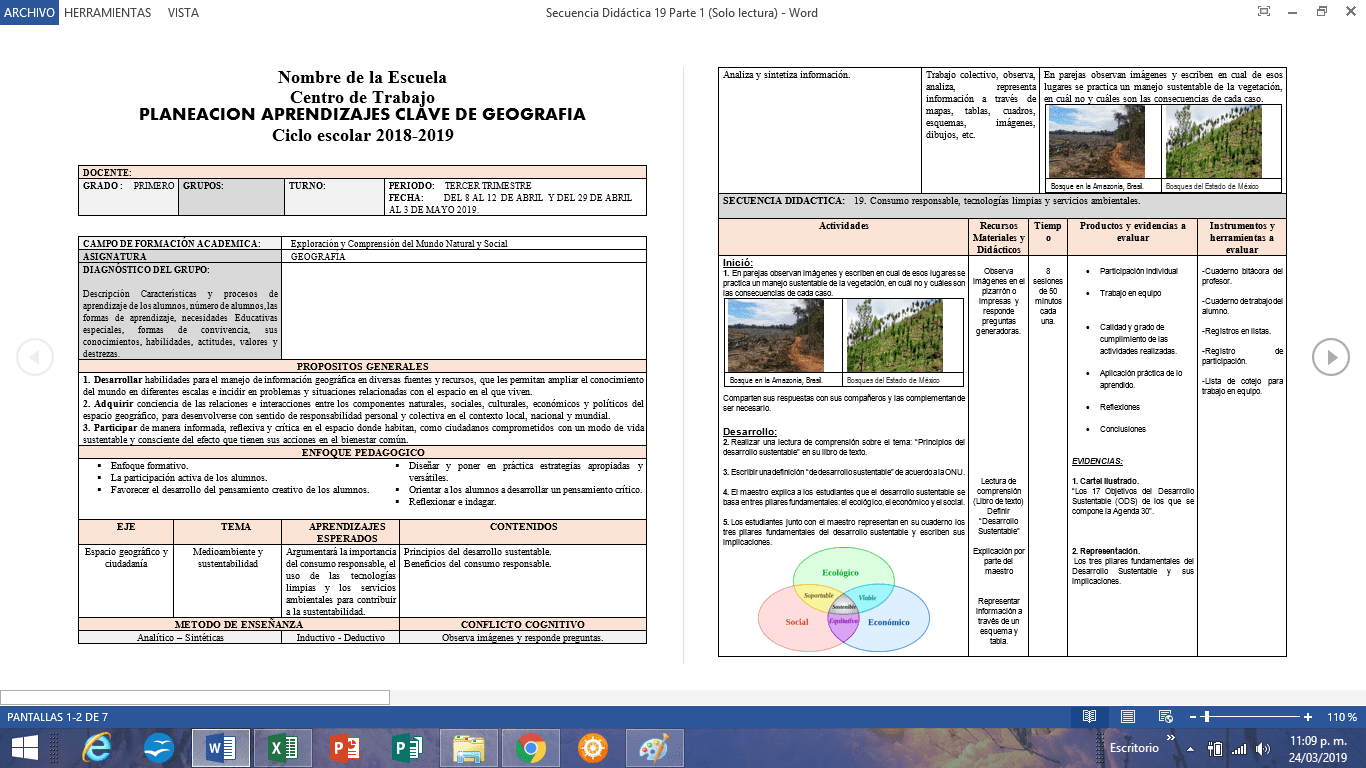Click the zoom out minus button
This screenshot has width=1366, height=768.
[x=1193, y=717]
